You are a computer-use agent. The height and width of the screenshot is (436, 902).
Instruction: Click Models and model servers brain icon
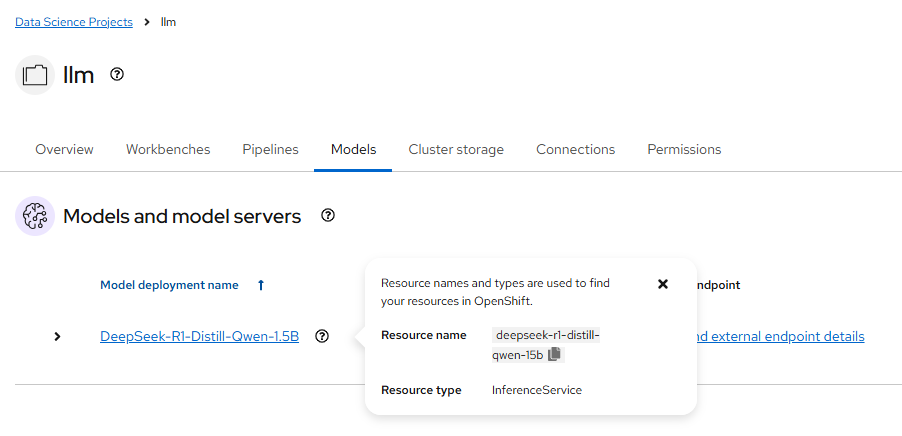tap(35, 216)
